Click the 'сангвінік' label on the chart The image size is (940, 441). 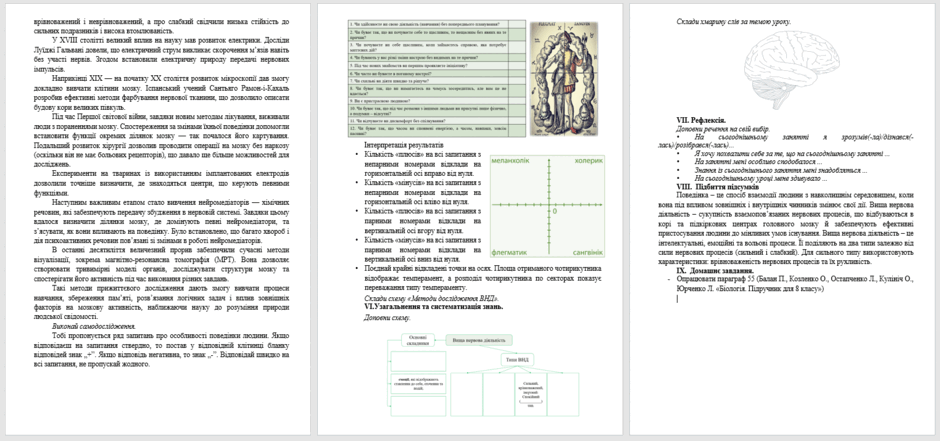(x=586, y=253)
